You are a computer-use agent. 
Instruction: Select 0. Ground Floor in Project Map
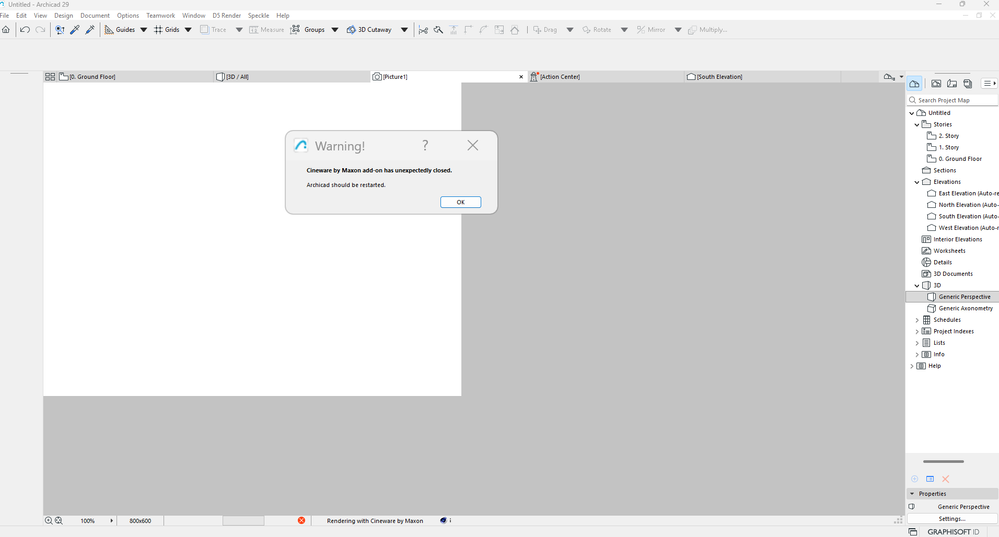pyautogui.click(x=959, y=159)
